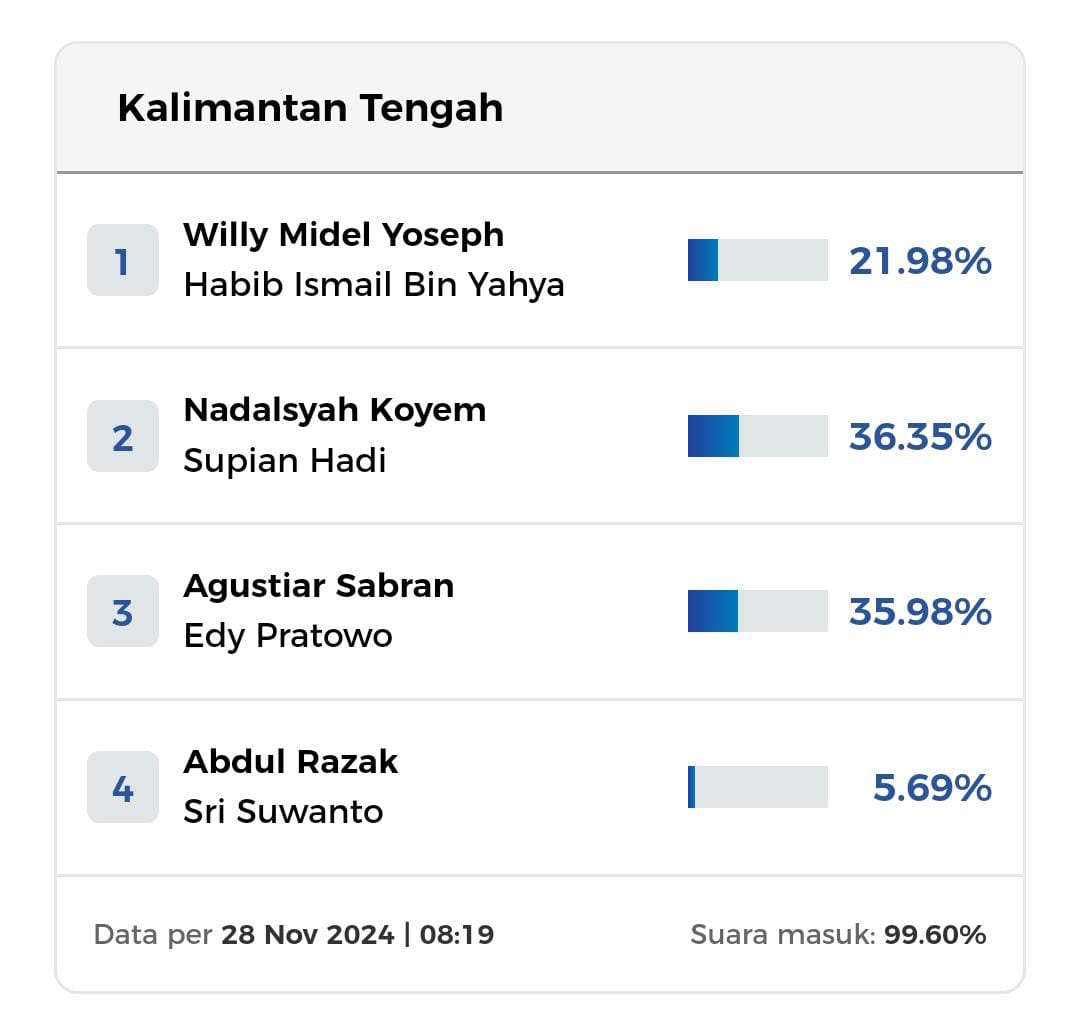Click the 35.98% vote progress bar

[x=757, y=611]
